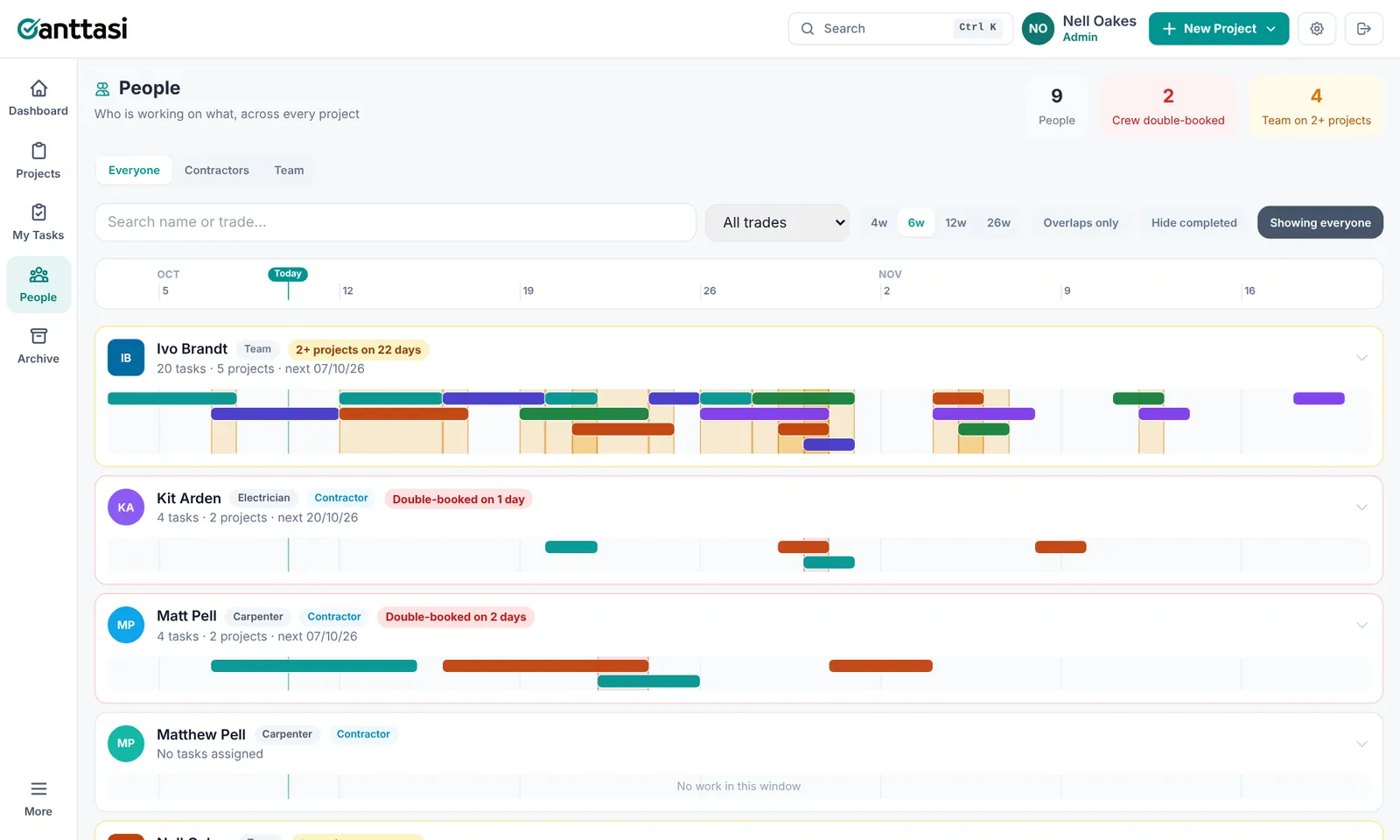Click the 9 People stat card
1400x840 pixels.
(x=1057, y=106)
